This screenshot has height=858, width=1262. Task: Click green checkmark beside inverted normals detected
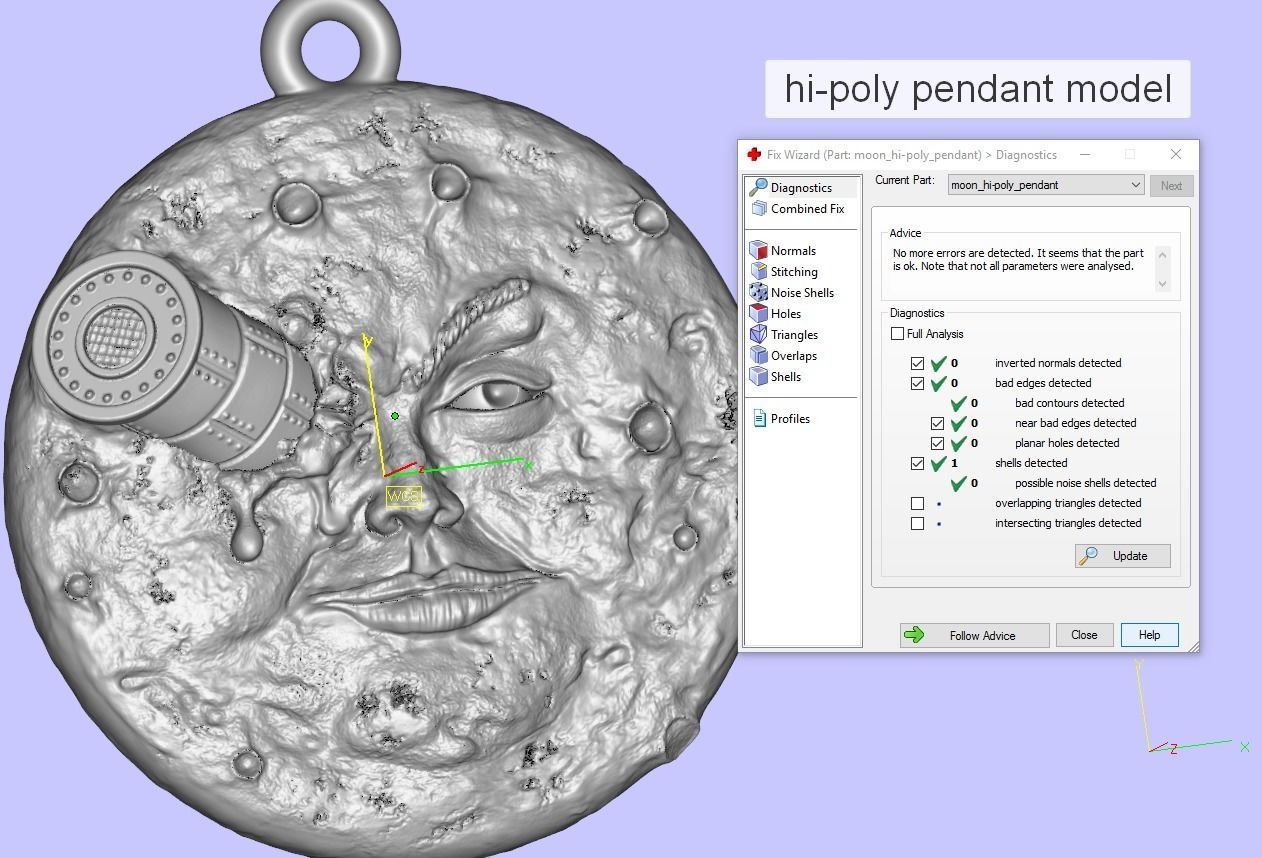pyautogui.click(x=938, y=362)
